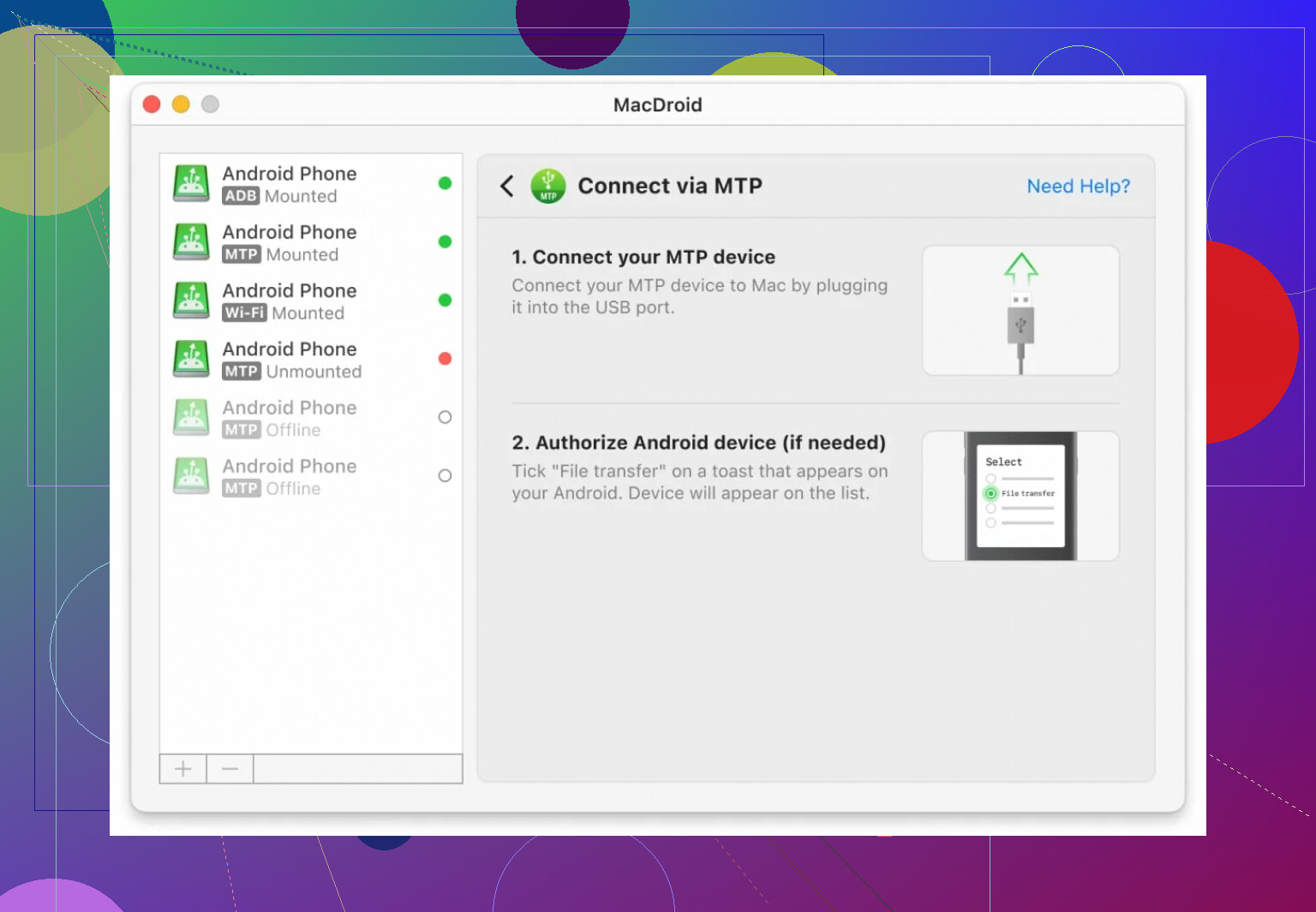This screenshot has height=912, width=1316.
Task: Click the '2. Authorize Android device (if needed)' heading
Action: [x=699, y=443]
